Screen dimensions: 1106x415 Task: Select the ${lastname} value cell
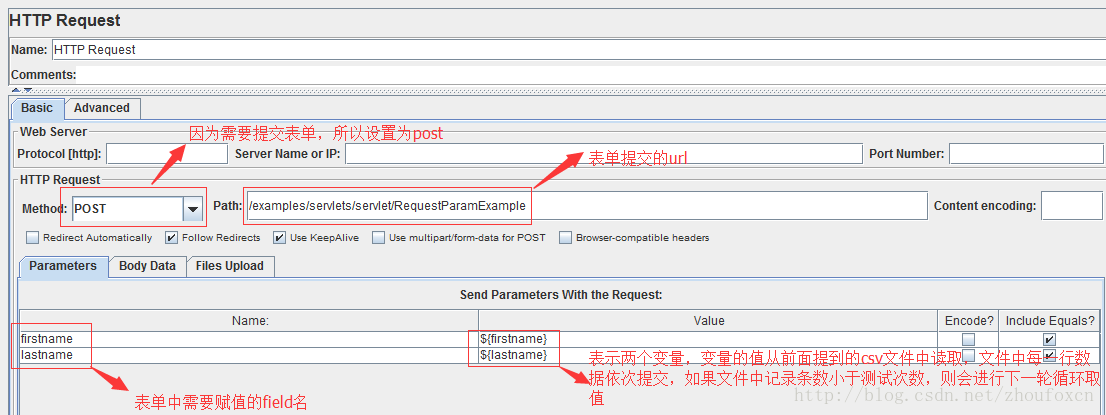pyautogui.click(x=514, y=355)
